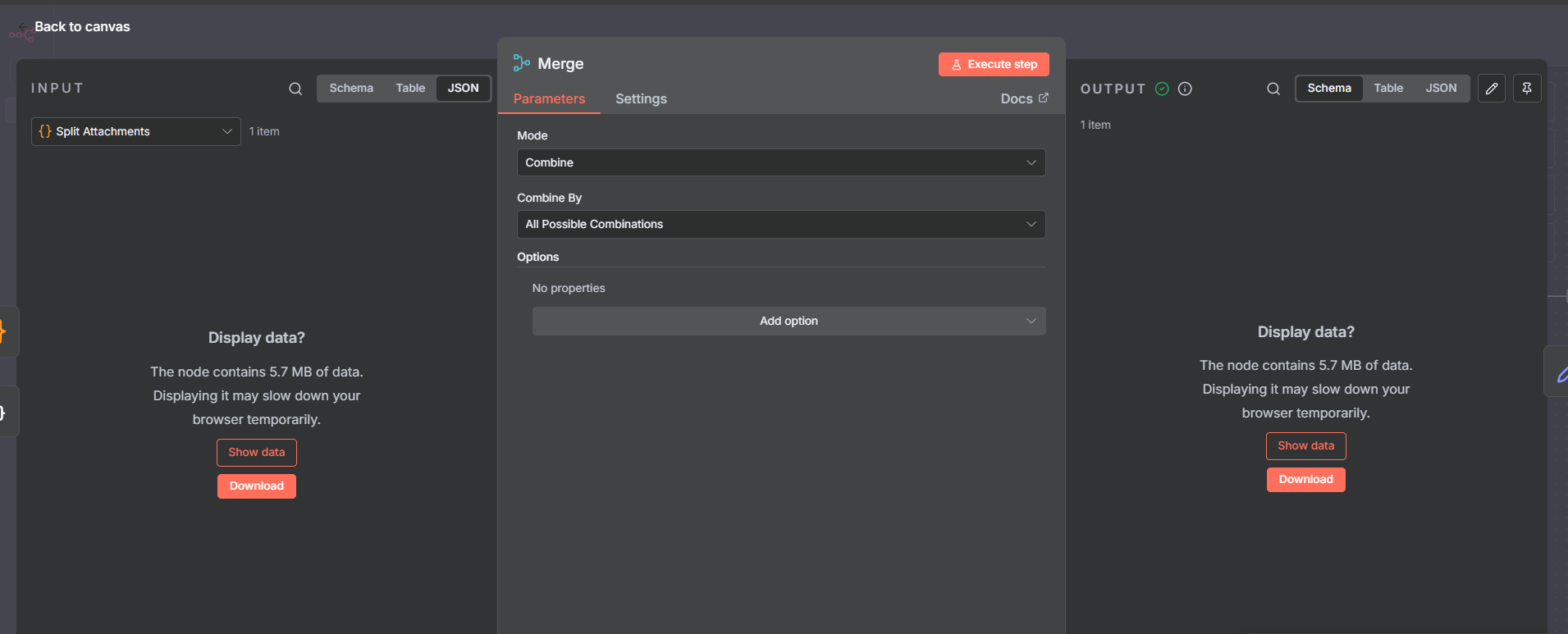Click the Execute step button
The image size is (1568, 634).
[994, 65]
